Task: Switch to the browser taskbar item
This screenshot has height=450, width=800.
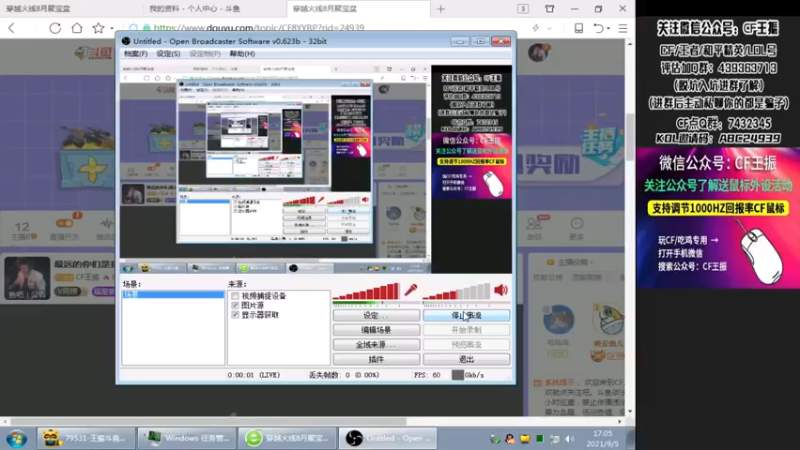Action: (x=287, y=438)
